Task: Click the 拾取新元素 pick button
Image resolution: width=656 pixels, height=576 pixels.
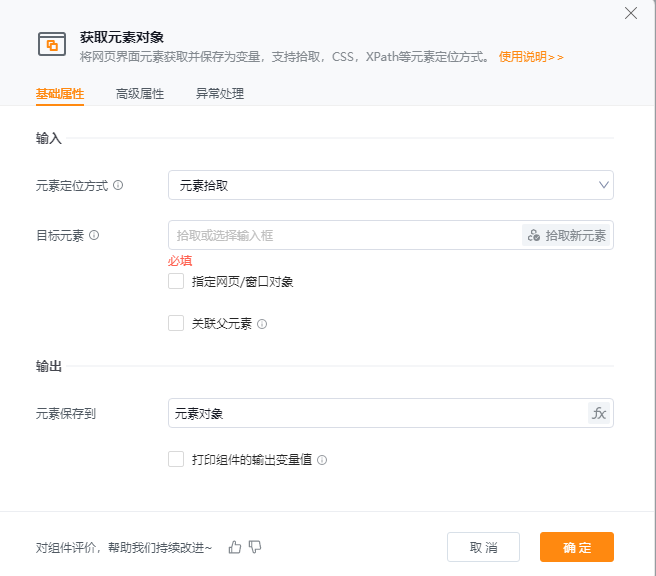Action: coord(567,235)
